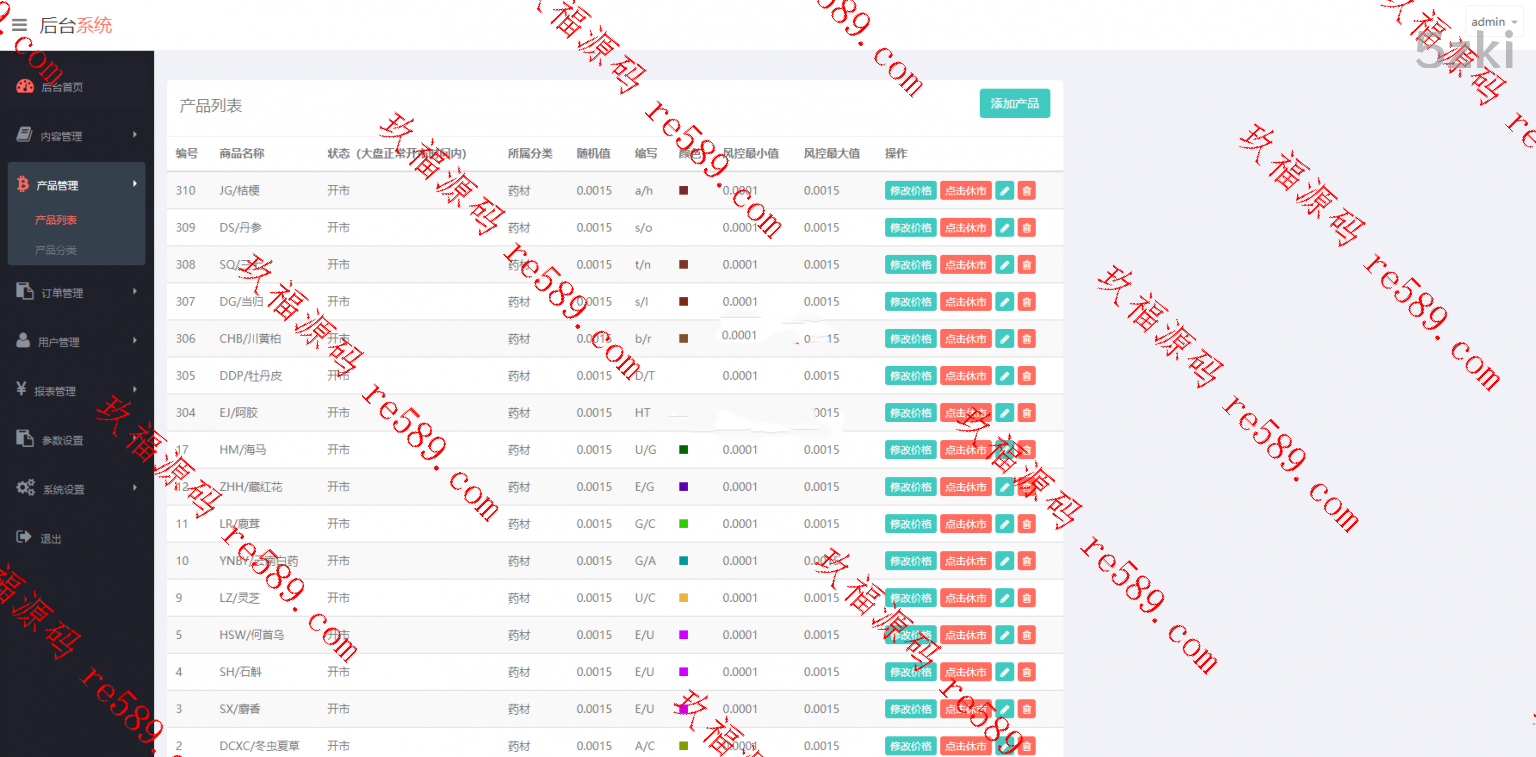The image size is (1536, 757).
Task: Select 产品列表 in the sidebar
Action: point(56,220)
